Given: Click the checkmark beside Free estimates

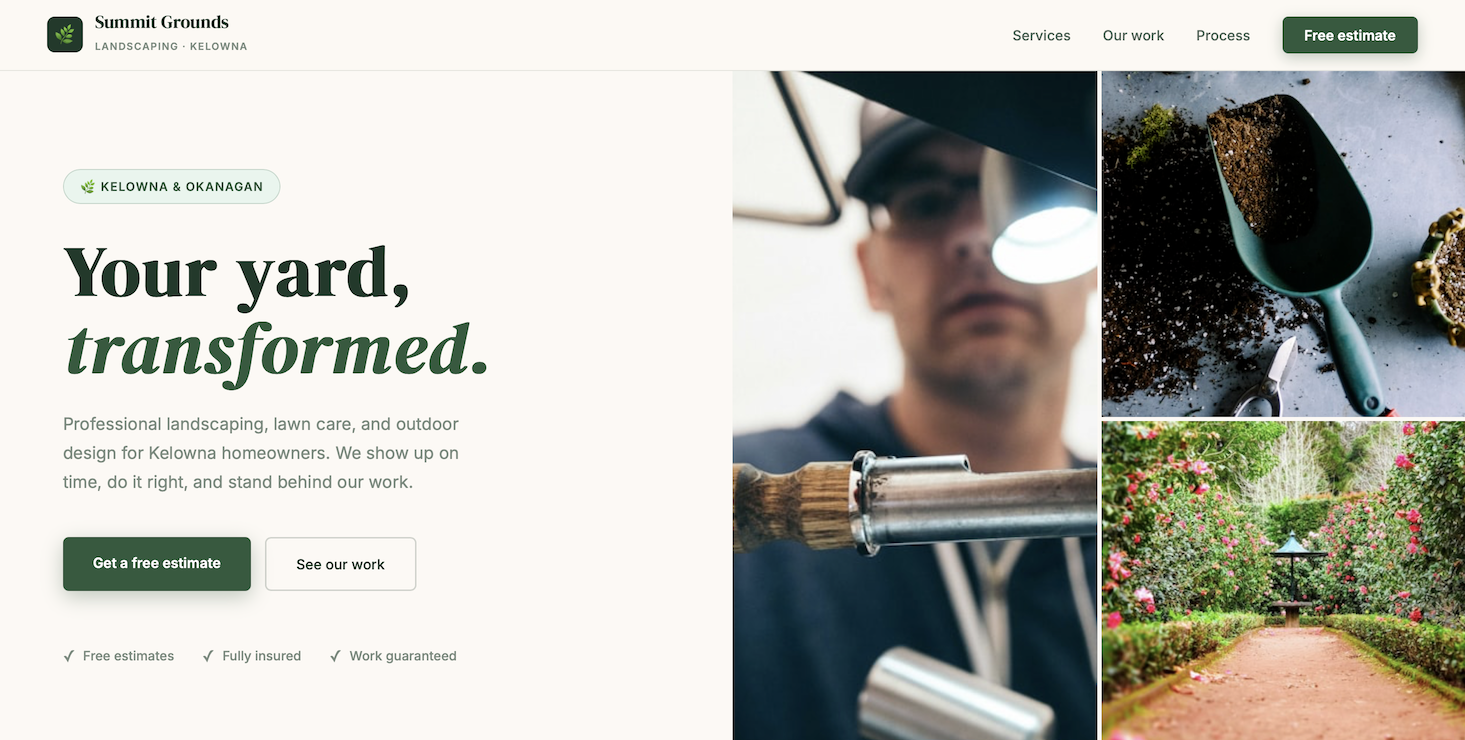Looking at the screenshot, I should pos(69,656).
